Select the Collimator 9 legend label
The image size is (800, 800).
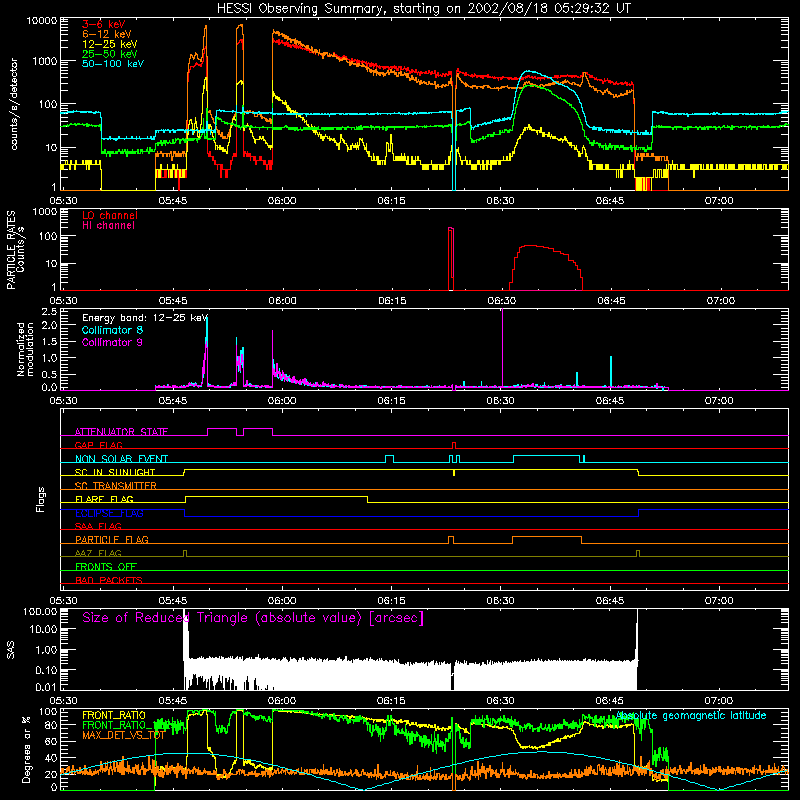click(112, 342)
